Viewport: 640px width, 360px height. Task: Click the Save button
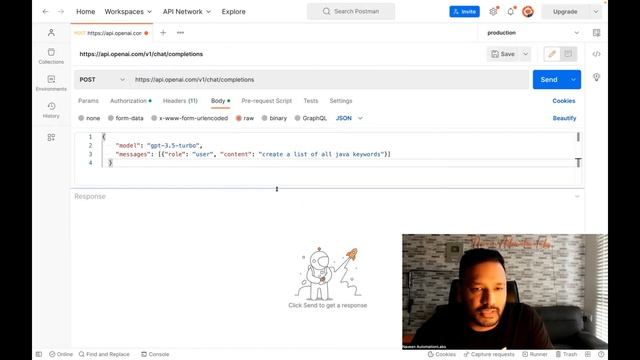point(503,54)
